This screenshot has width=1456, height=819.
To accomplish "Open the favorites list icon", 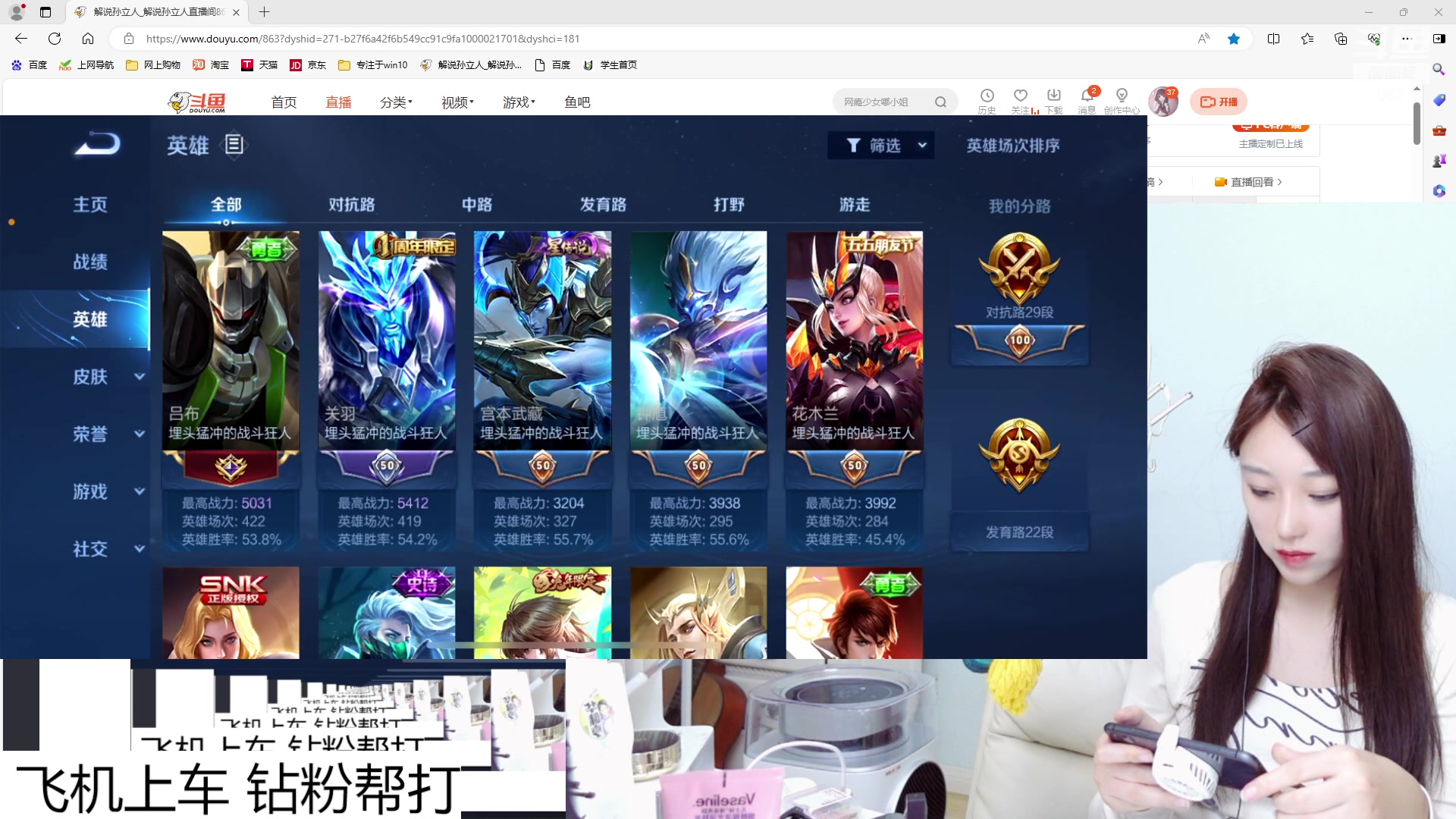I will [x=1307, y=39].
